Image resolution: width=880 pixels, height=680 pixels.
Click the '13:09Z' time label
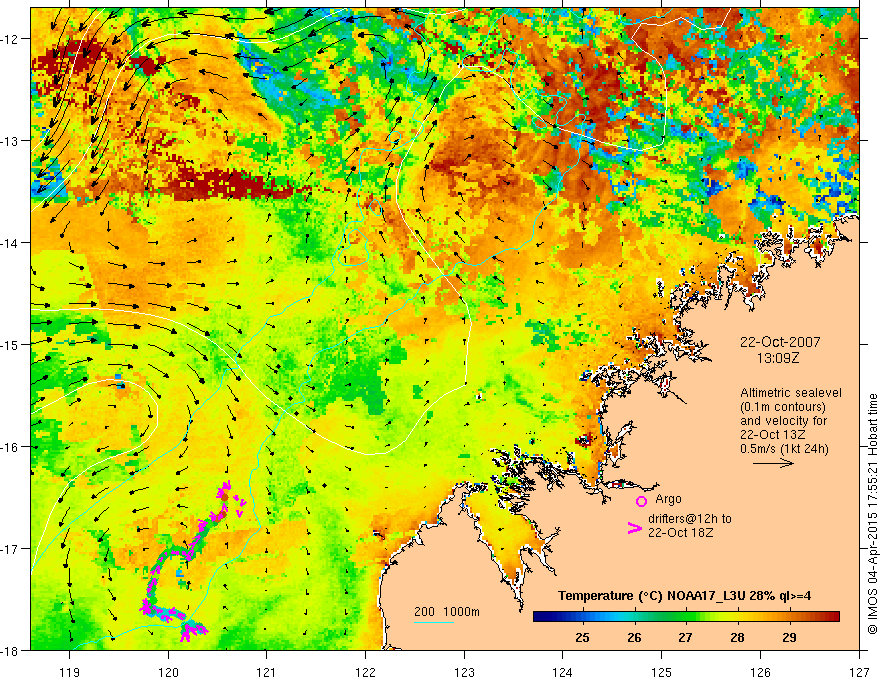click(x=777, y=358)
